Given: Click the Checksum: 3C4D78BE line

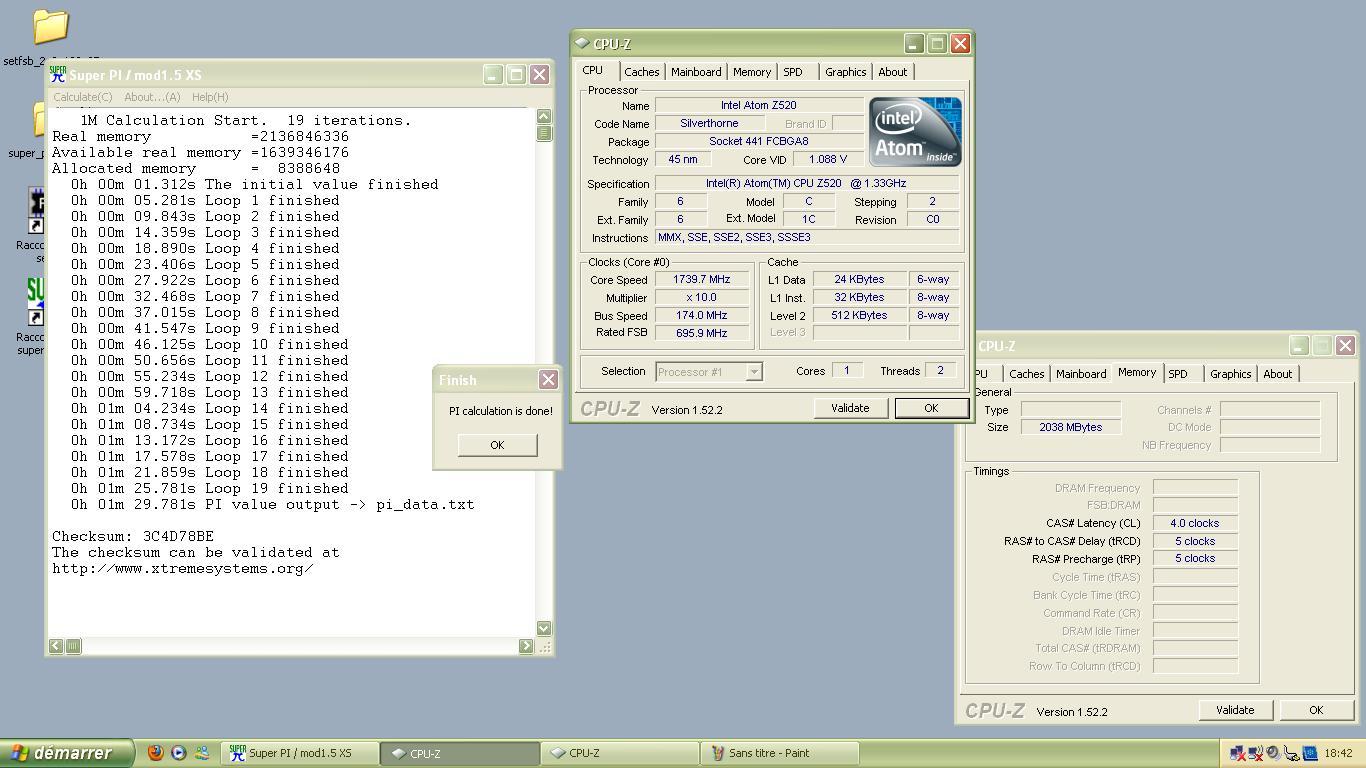Looking at the screenshot, I should pos(133,536).
